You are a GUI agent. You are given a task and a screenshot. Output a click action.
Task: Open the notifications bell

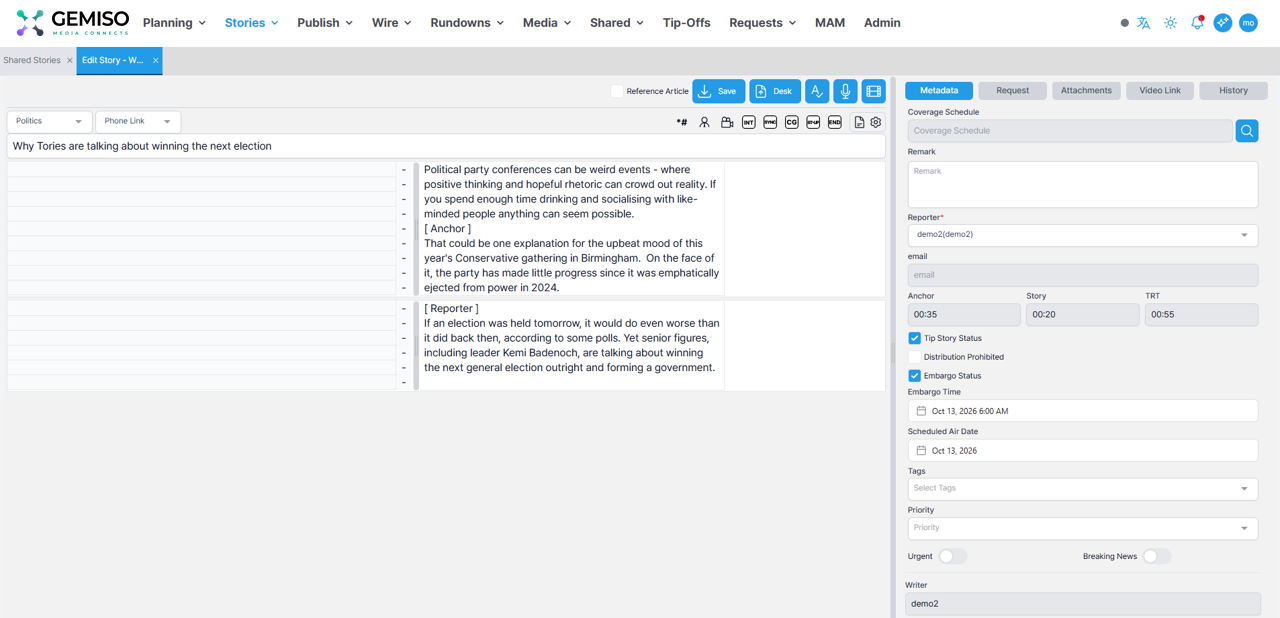point(1197,23)
